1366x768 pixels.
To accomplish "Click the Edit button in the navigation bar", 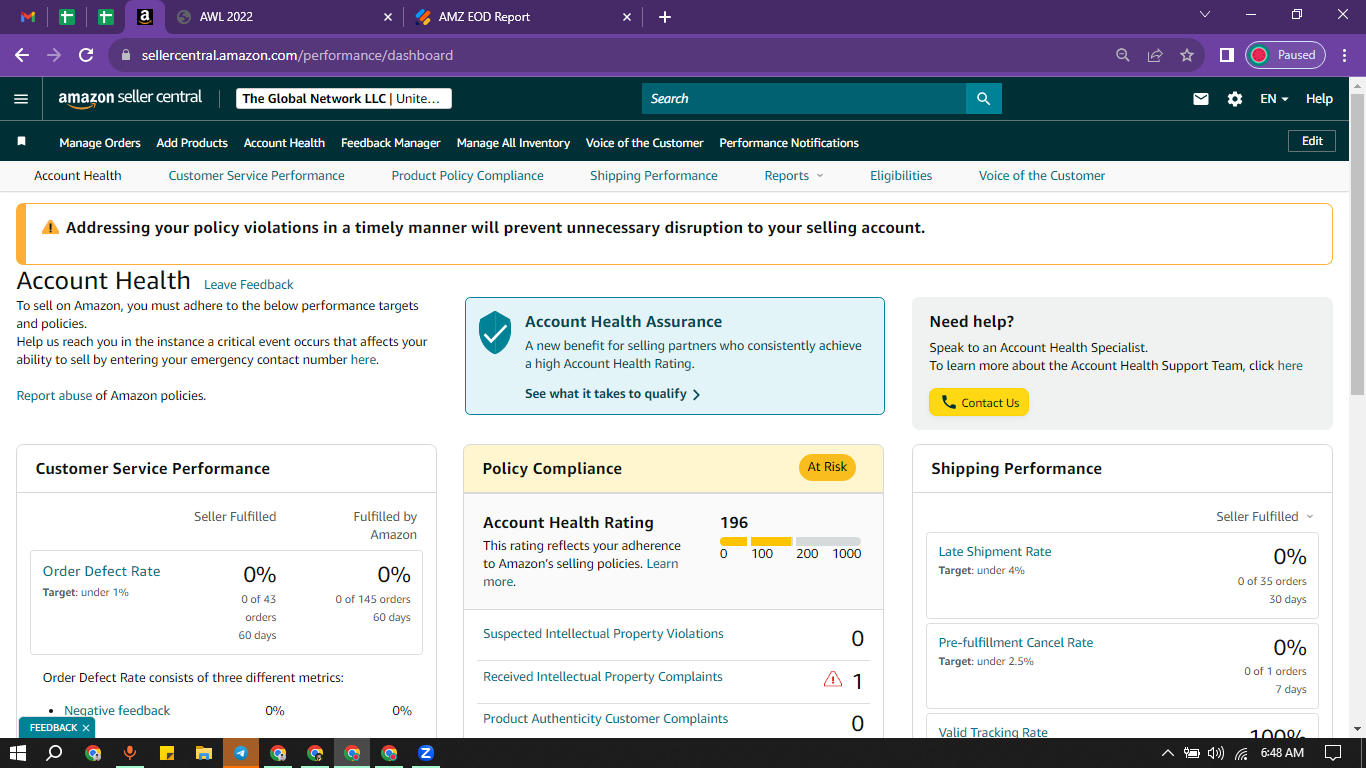I will (x=1312, y=142).
